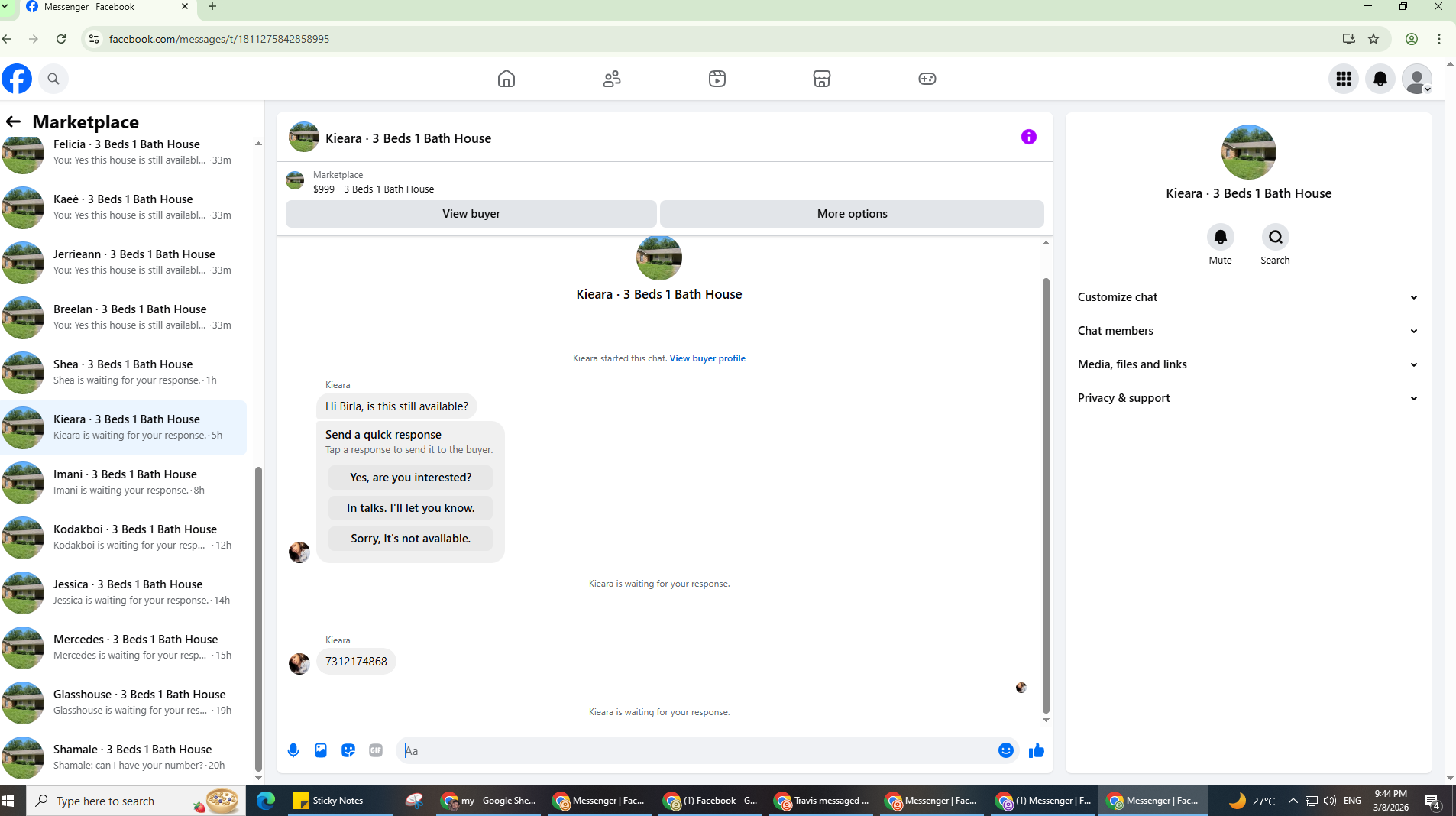The image size is (1456, 816).
Task: Open the Reels video icon
Action: (717, 79)
